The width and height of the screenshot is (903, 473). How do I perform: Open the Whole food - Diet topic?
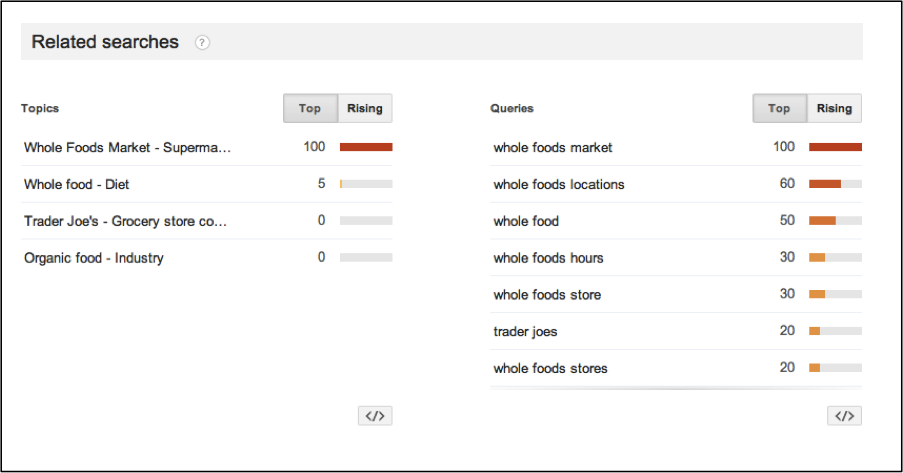coord(77,184)
